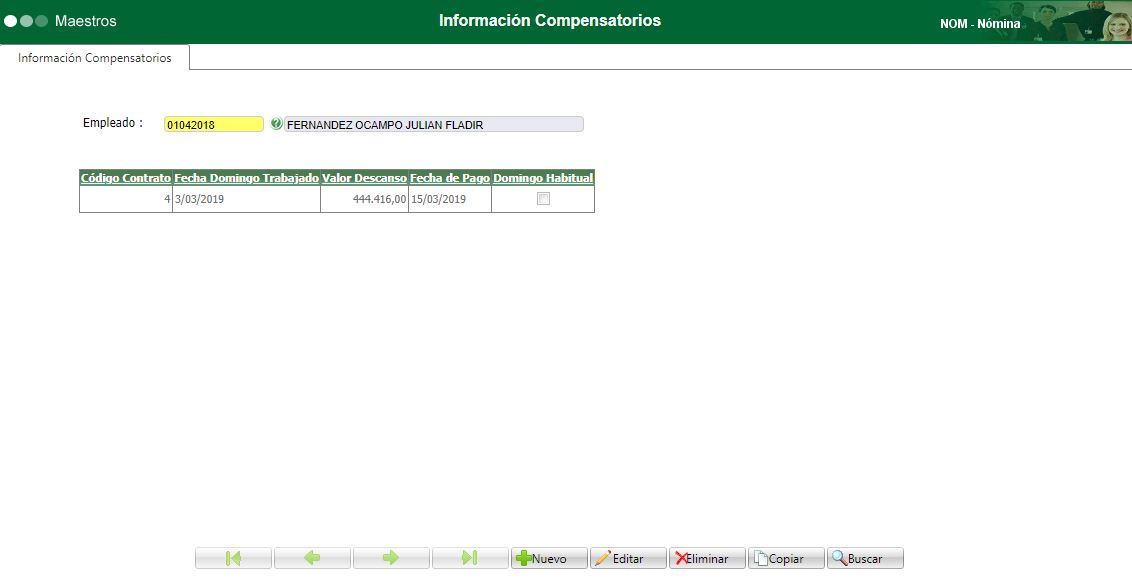Sort by Domingo Habitual column
The width and height of the screenshot is (1132, 586).
coord(543,178)
